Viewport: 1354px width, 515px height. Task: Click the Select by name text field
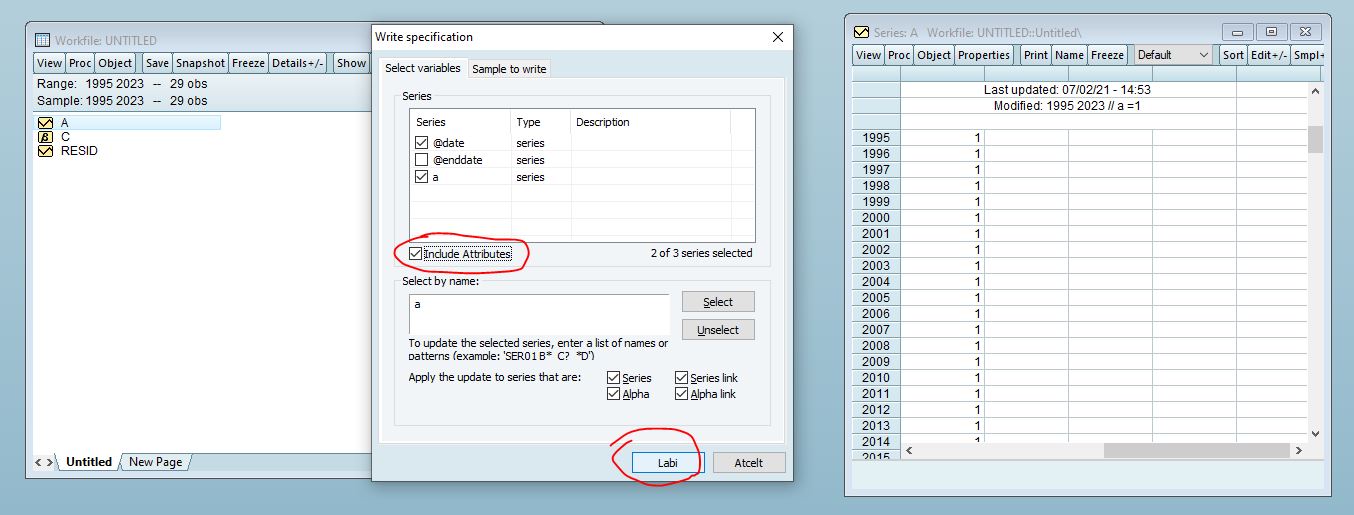coord(539,314)
